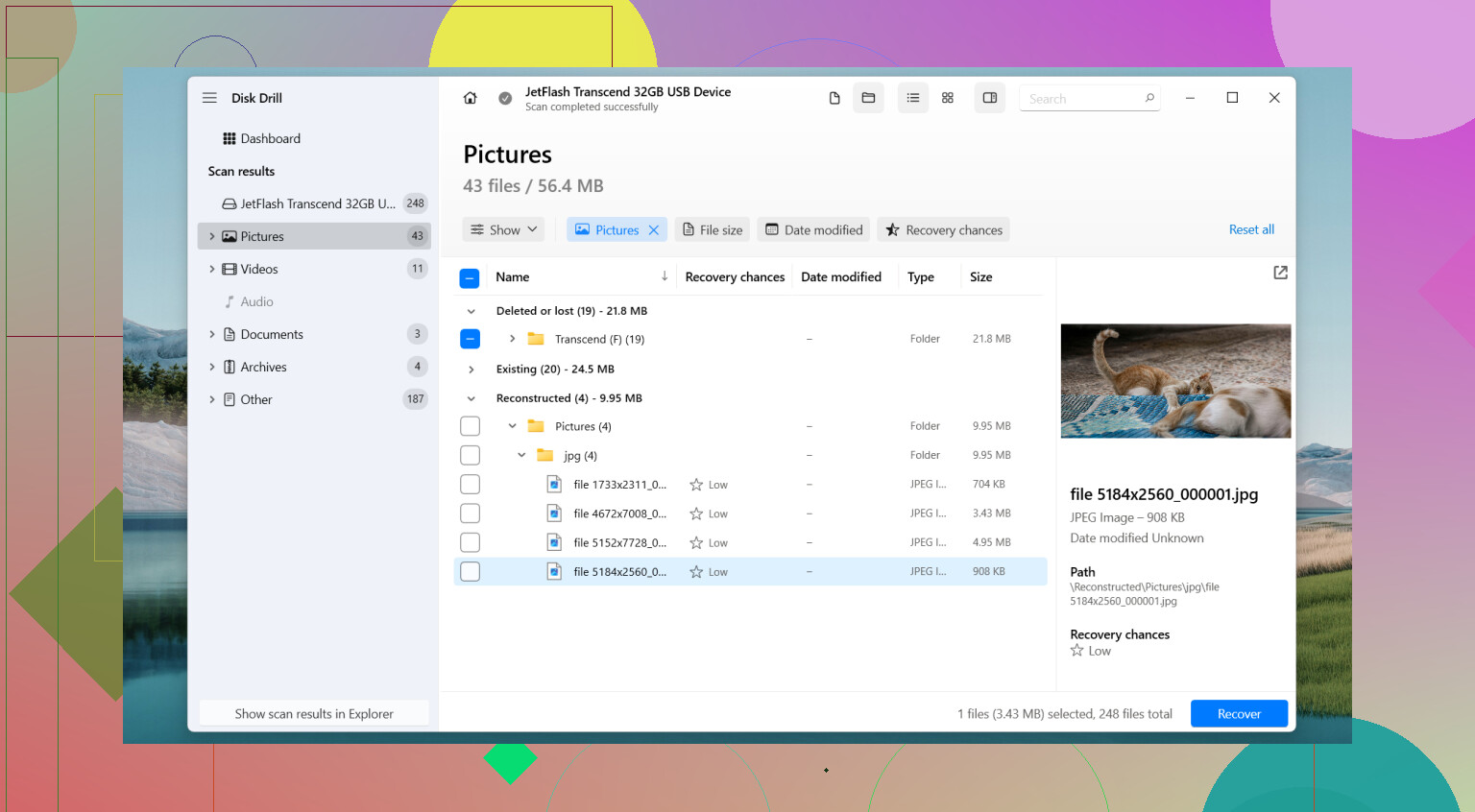This screenshot has height=812, width=1475.
Task: Check the file 5152x7728 checkbox
Action: point(470,542)
